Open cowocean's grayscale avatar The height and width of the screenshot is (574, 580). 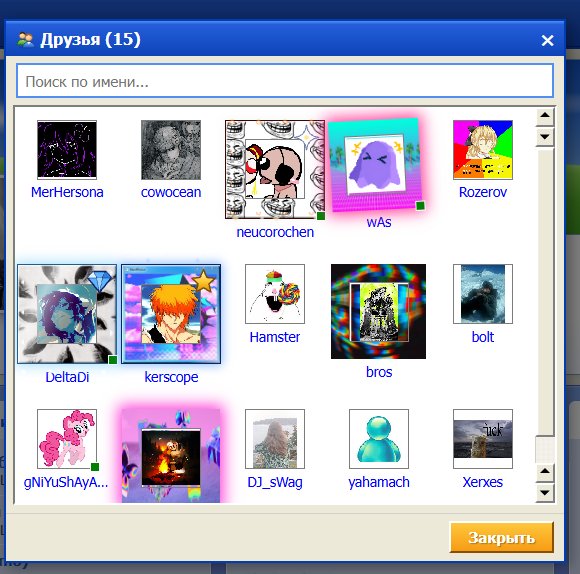(x=171, y=150)
